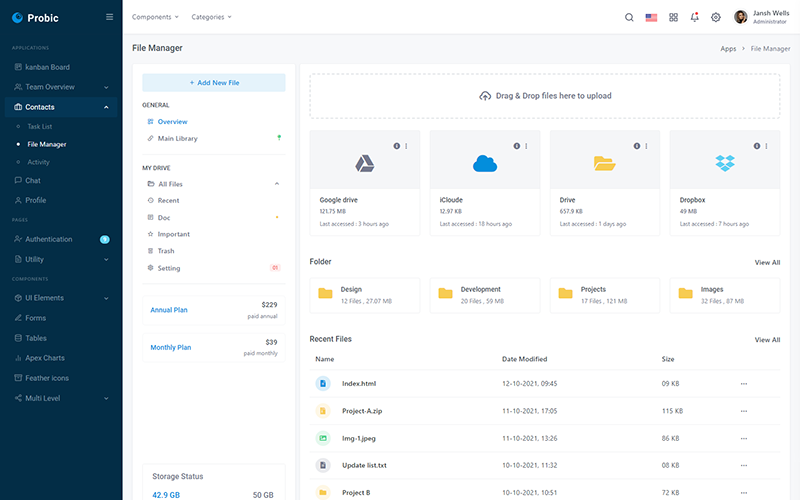Image resolution: width=800 pixels, height=500 pixels.
Task: Click the Drive open-folder icon
Action: (605, 164)
